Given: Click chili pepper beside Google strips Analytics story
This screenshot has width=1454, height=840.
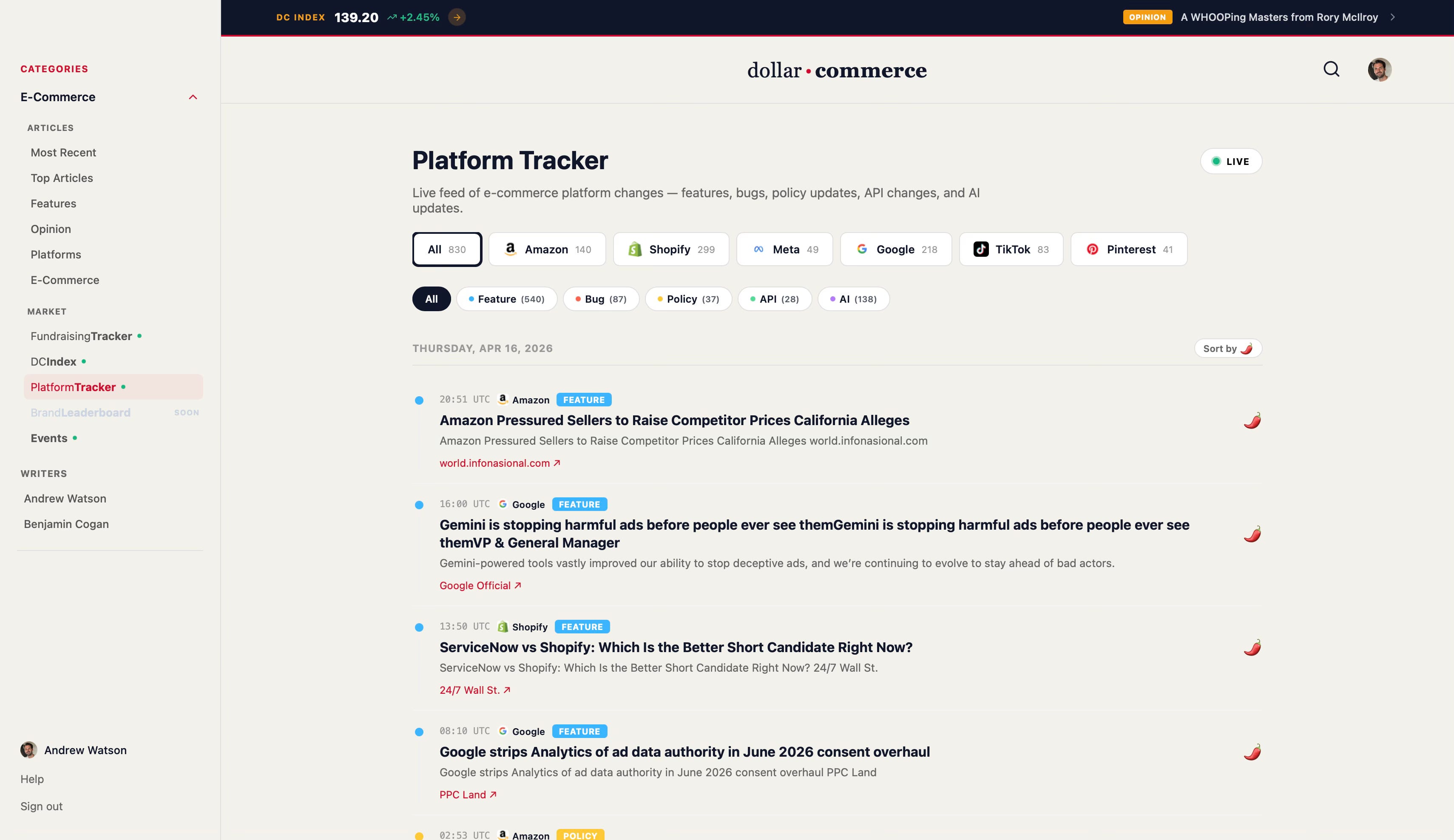Looking at the screenshot, I should [1252, 752].
